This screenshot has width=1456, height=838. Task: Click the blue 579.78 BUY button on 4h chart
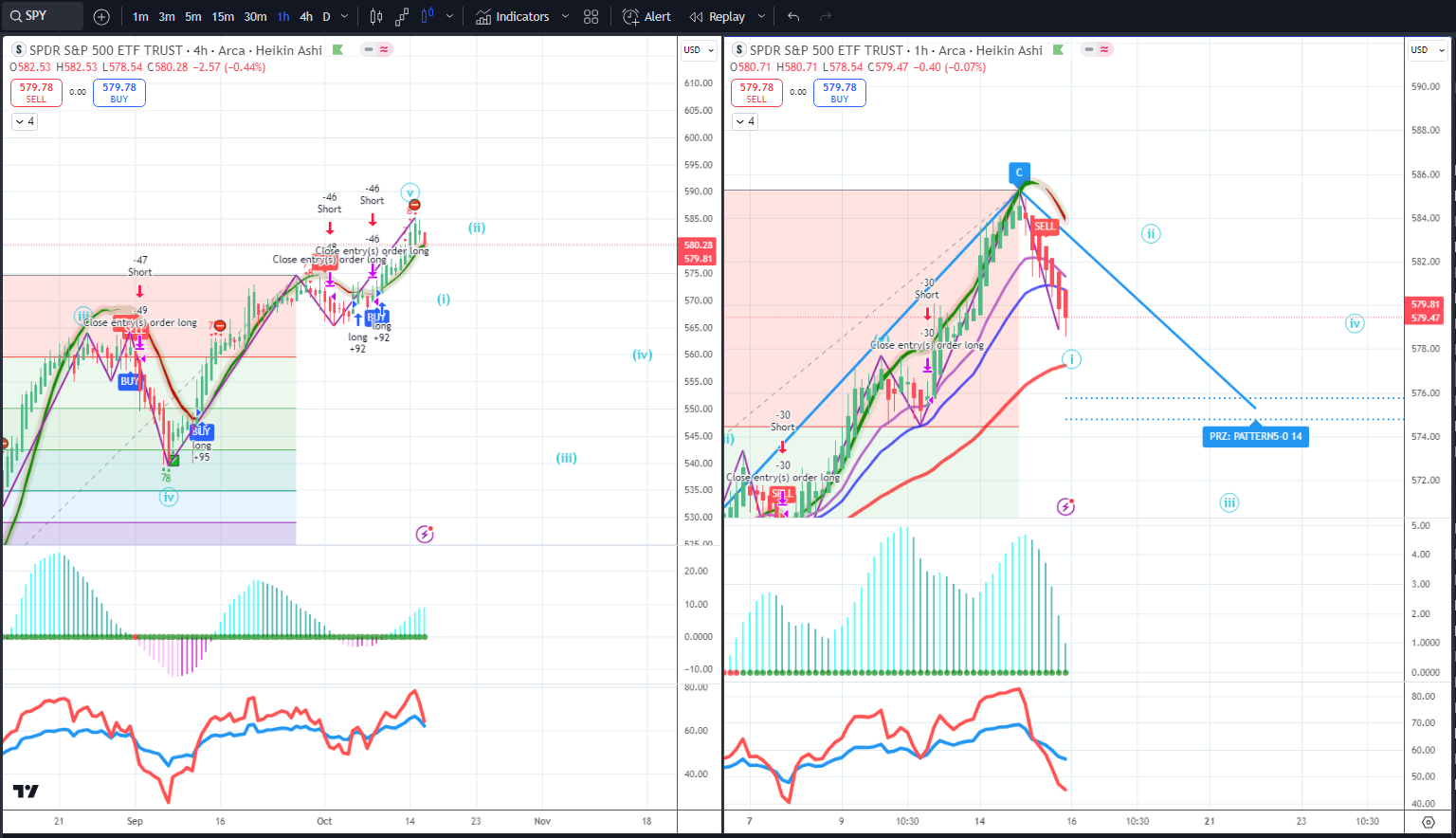coord(119,92)
